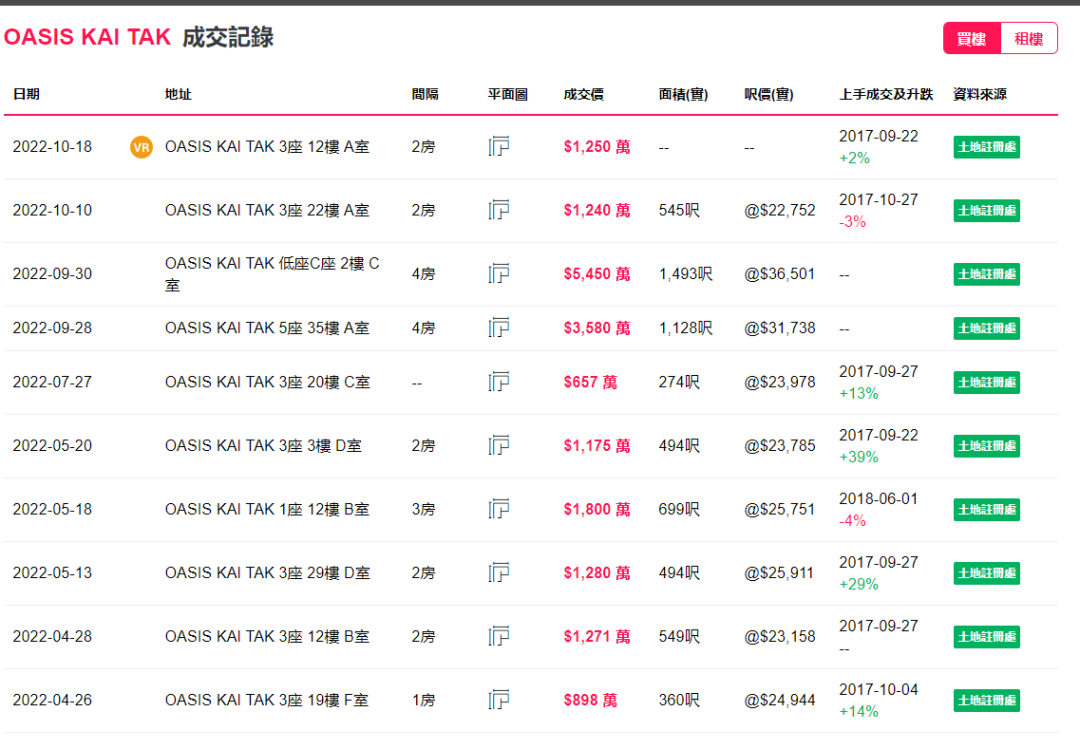The width and height of the screenshot is (1080, 749).
Task: Click 土地註冊處 badge for 2022-07-27 row
Action: click(986, 382)
